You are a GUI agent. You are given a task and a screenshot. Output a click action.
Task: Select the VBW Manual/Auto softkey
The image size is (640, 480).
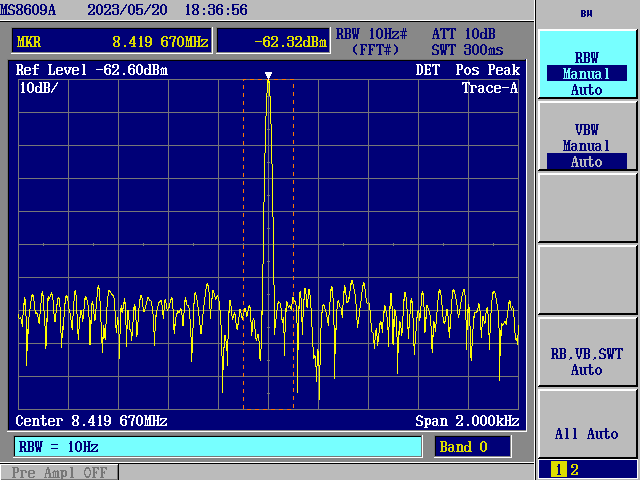[x=587, y=136]
